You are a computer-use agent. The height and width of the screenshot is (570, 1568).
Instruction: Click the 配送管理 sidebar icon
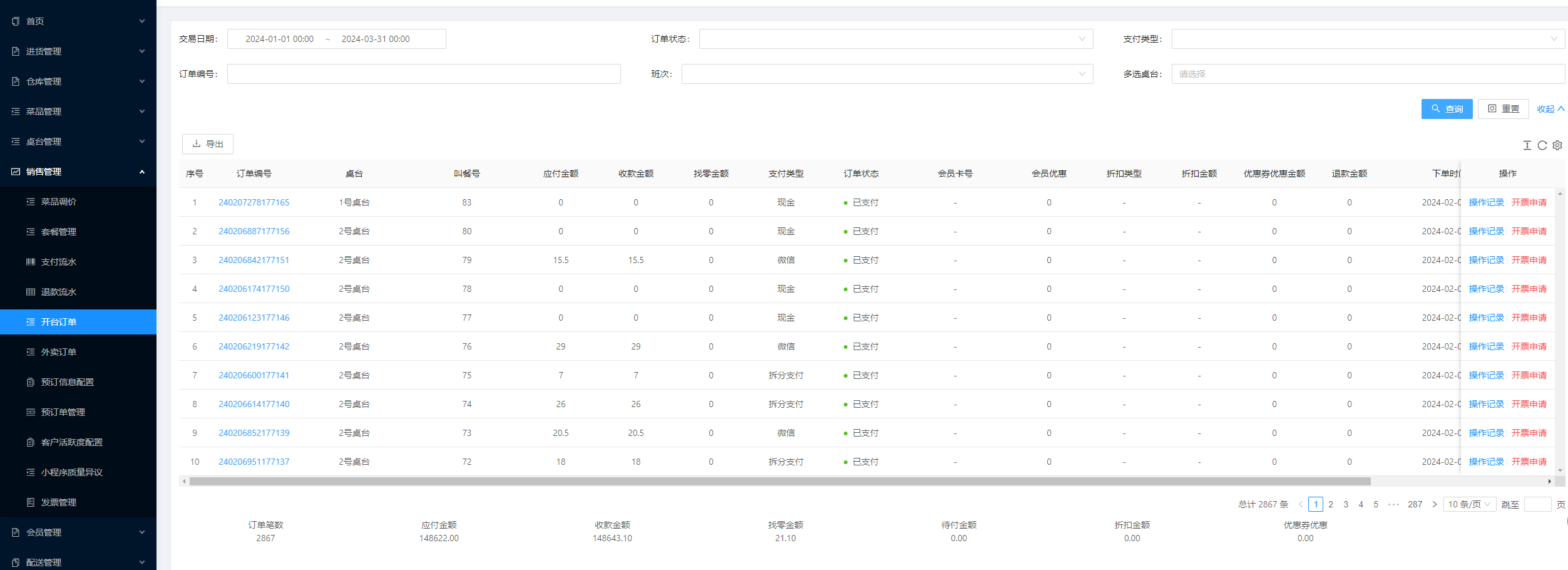click(x=16, y=562)
